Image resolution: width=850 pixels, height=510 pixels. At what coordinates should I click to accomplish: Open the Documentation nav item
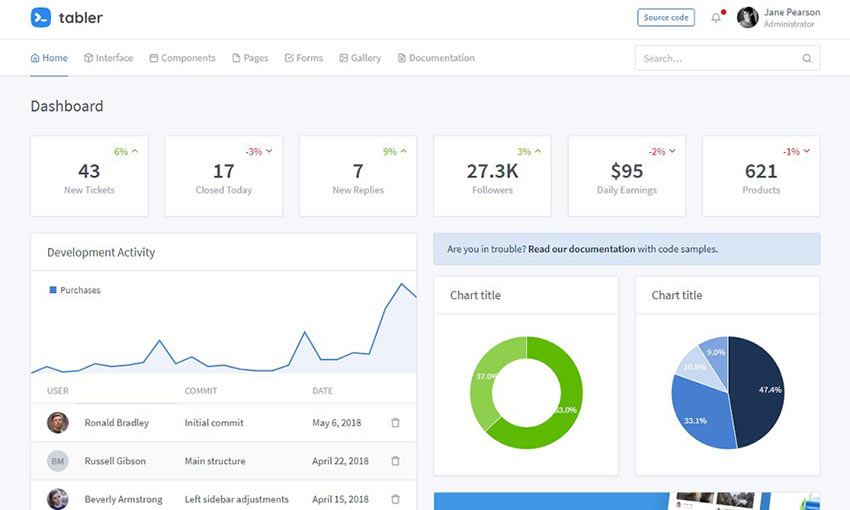(x=436, y=58)
